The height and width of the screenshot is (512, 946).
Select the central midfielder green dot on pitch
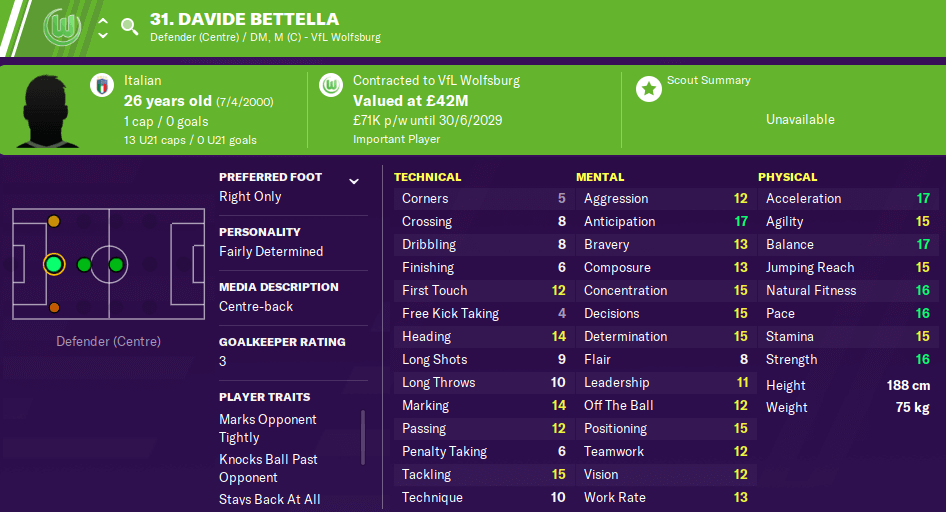tap(116, 264)
